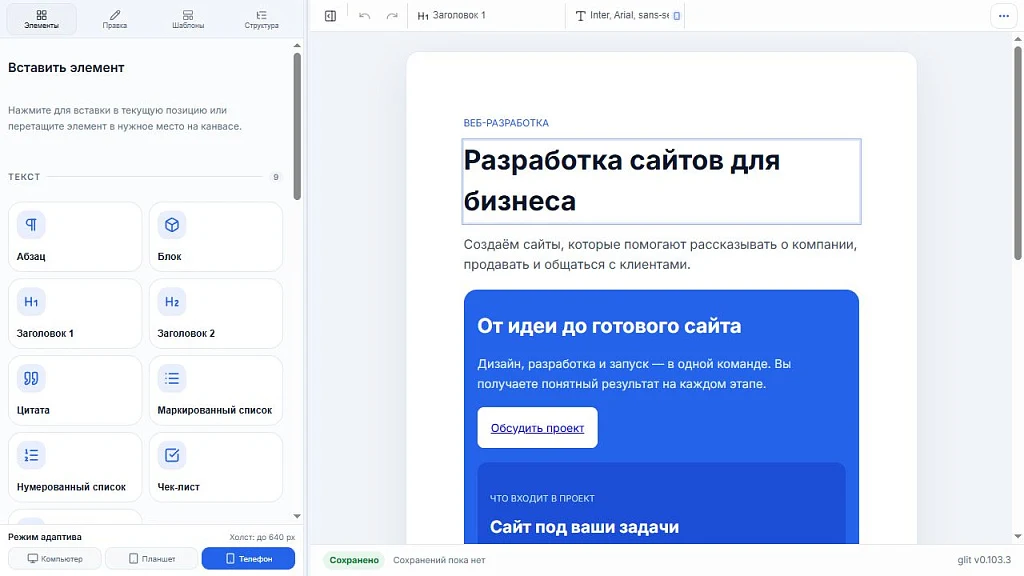The height and width of the screenshot is (576, 1024).
Task: Toggle the sidebar panel icon
Action: (x=330, y=16)
